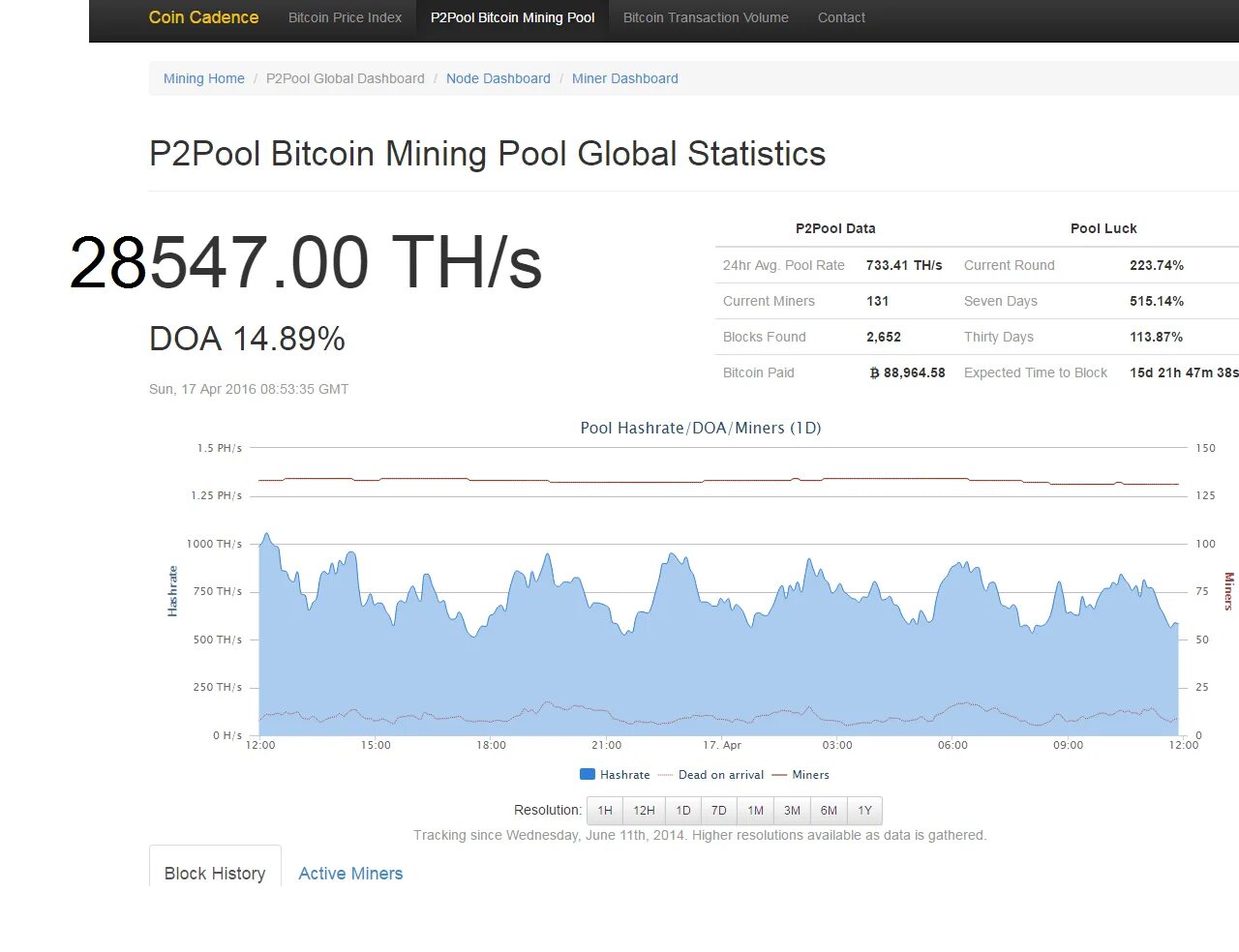Click chart title Pool Hashrate/DOA/Miners (1D)
Image resolution: width=1239 pixels, height=952 pixels.
701,428
